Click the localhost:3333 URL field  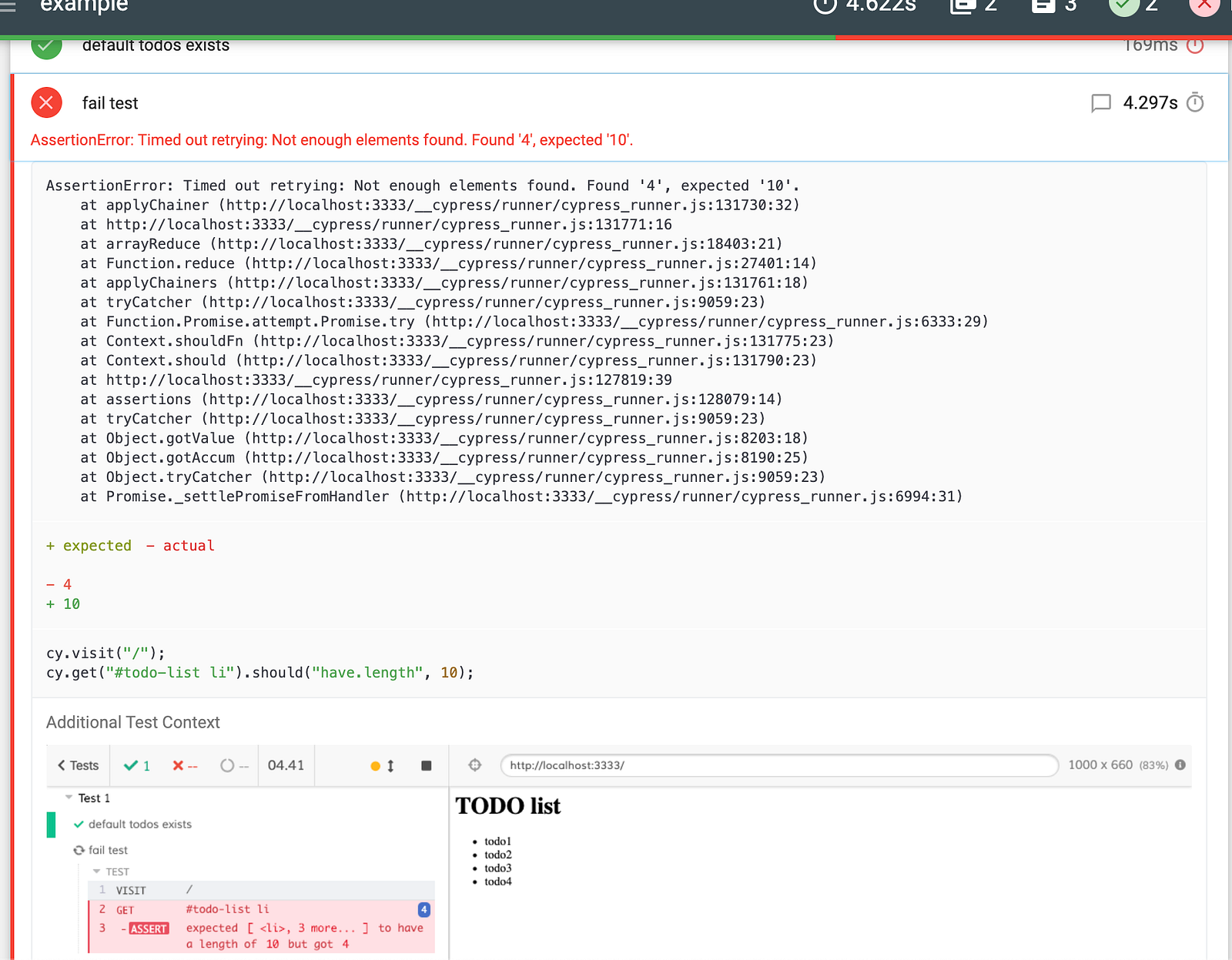(779, 765)
